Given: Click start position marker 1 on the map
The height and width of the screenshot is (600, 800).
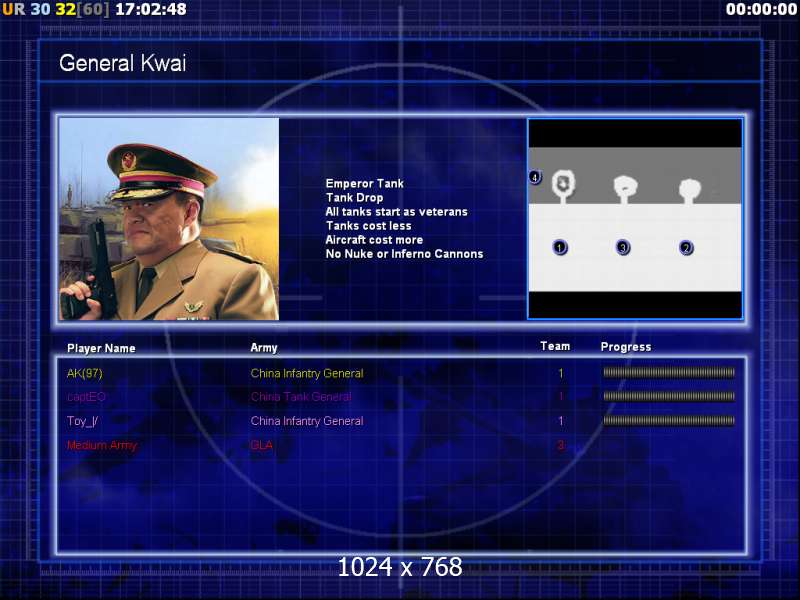Looking at the screenshot, I should tap(560, 247).
